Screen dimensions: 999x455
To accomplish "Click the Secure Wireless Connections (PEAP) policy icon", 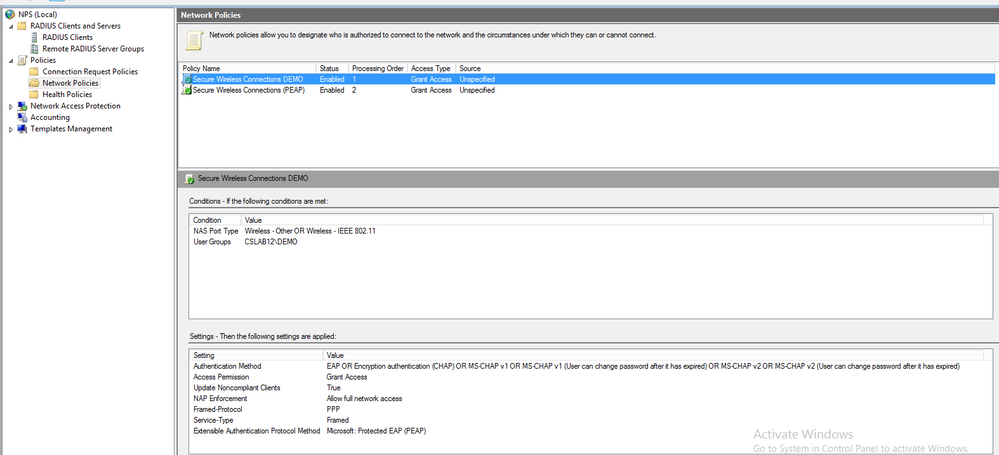I will pos(186,90).
